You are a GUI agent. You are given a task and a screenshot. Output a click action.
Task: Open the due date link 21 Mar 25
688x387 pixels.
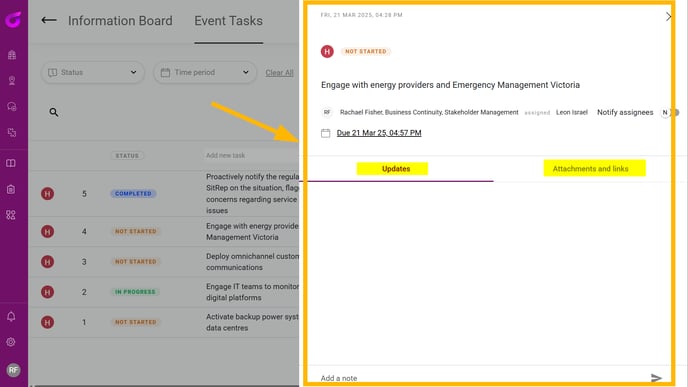click(x=379, y=133)
